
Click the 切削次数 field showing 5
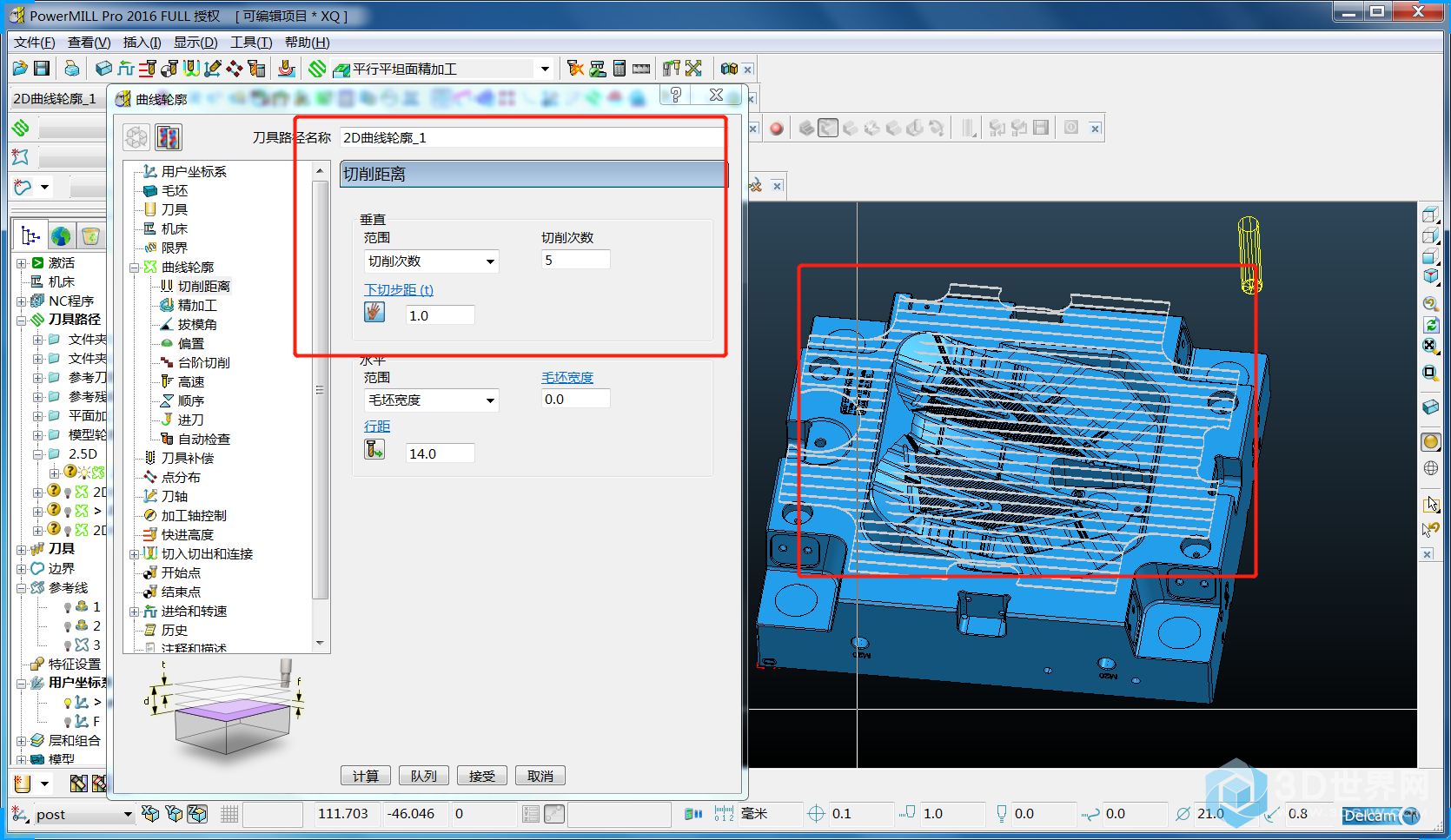pyautogui.click(x=575, y=260)
